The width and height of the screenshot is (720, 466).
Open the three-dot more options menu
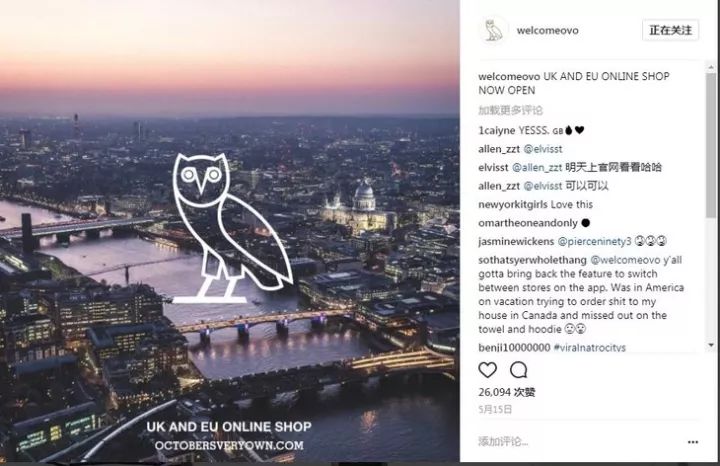(x=692, y=442)
